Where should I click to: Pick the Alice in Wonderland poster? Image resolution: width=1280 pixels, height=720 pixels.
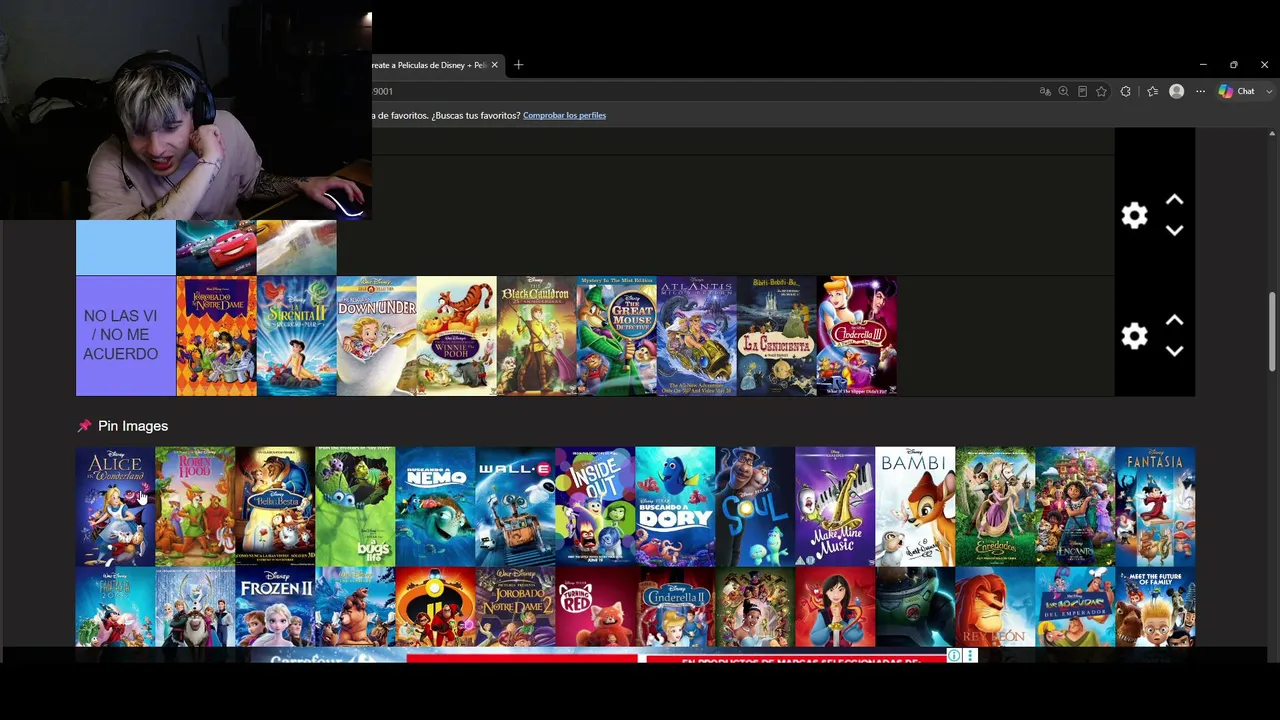pos(115,506)
